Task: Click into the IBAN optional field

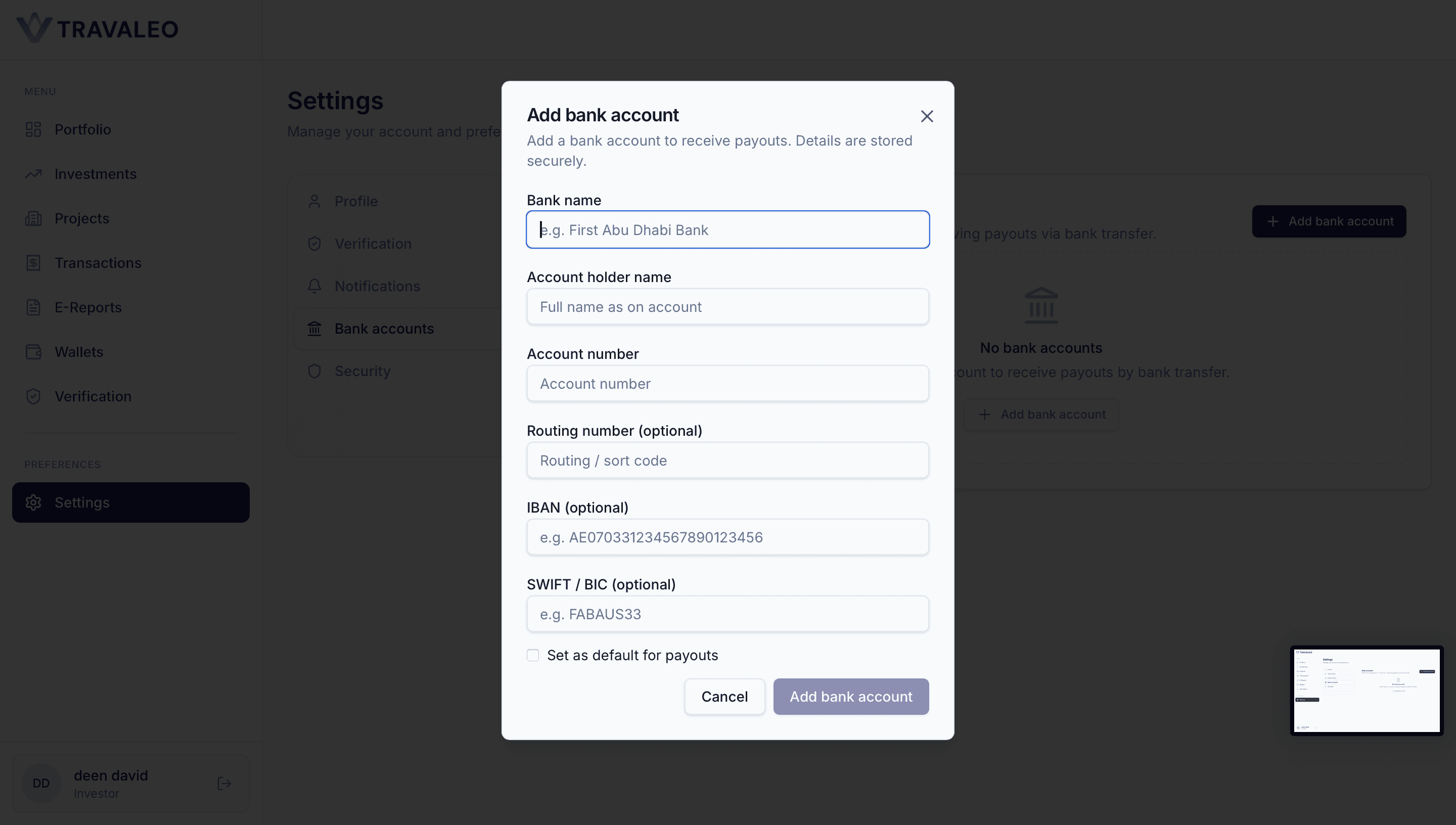Action: (727, 537)
